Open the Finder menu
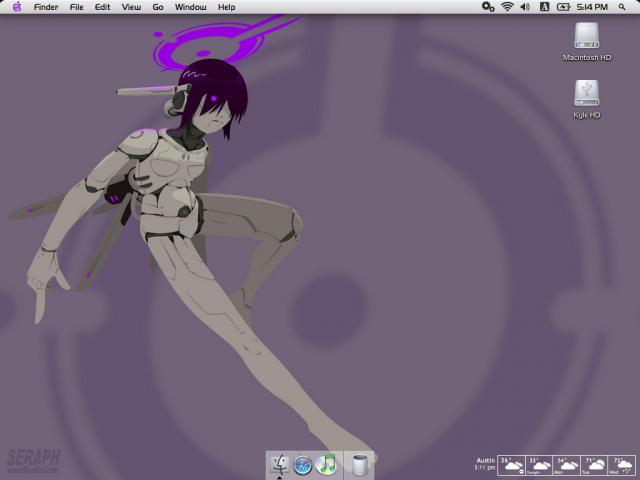Image resolution: width=640 pixels, height=480 pixels. [x=46, y=7]
